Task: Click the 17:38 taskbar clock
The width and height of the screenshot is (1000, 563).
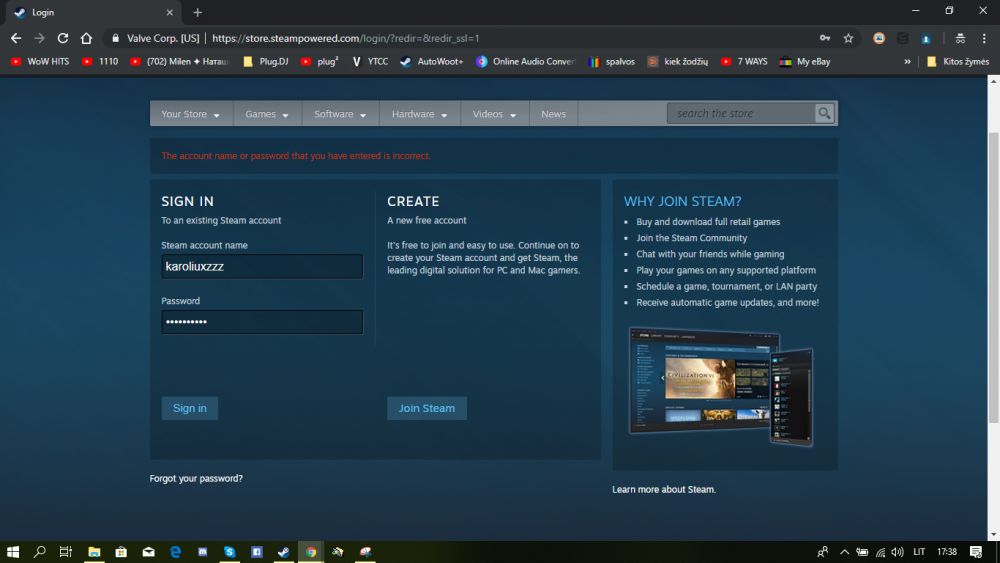Action: (x=947, y=552)
